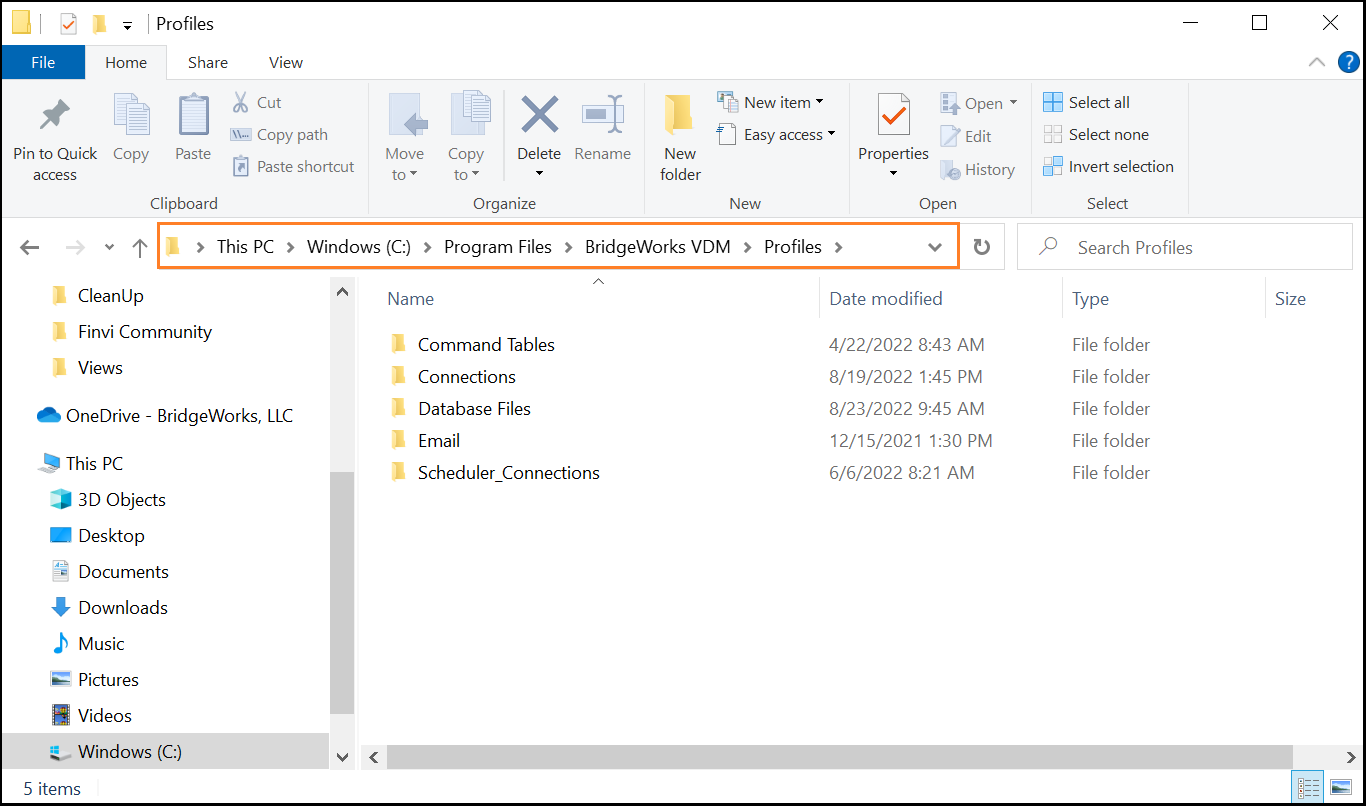Create a New folder

[x=680, y=139]
